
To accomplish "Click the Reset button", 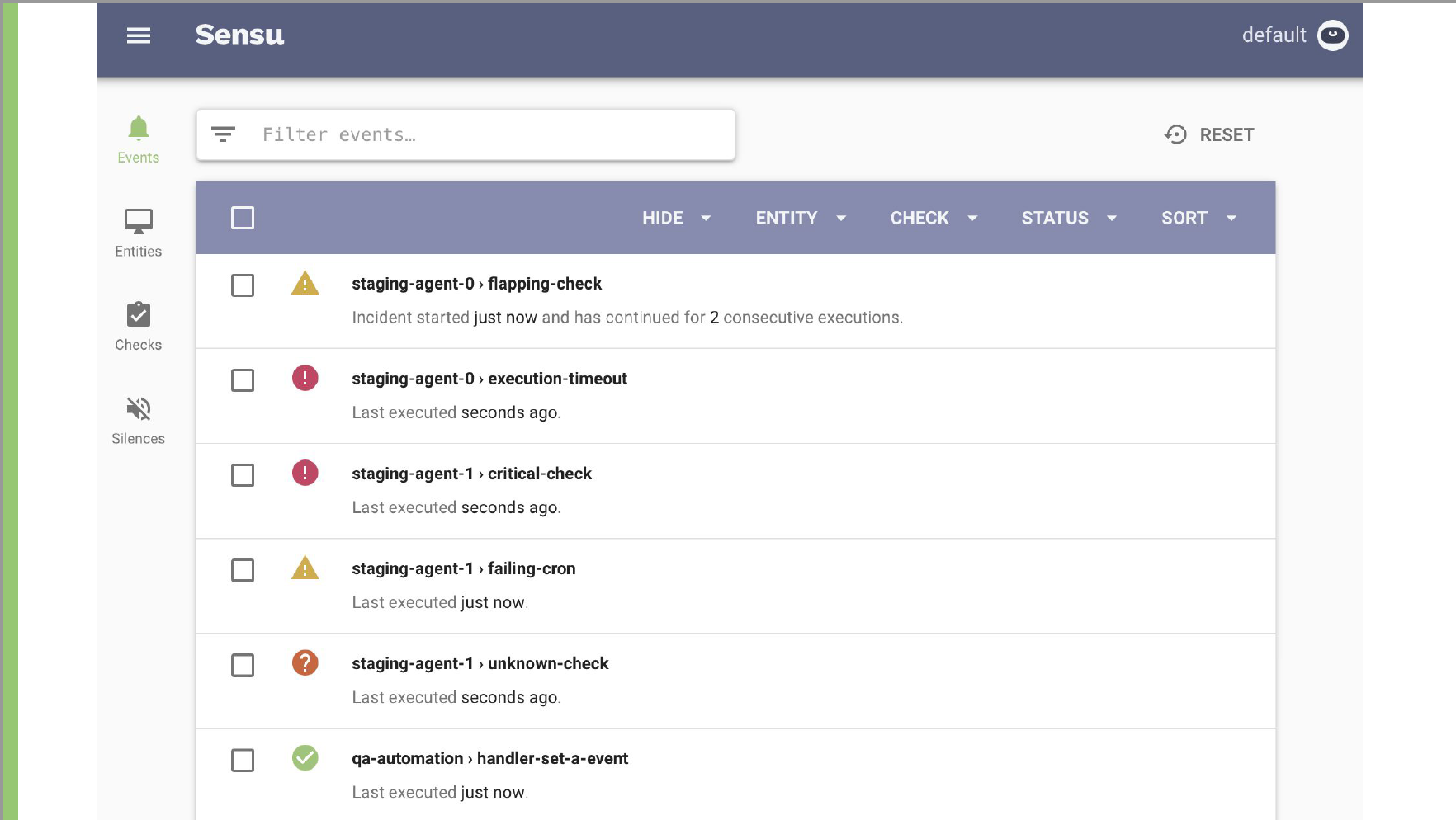I will coord(1209,135).
